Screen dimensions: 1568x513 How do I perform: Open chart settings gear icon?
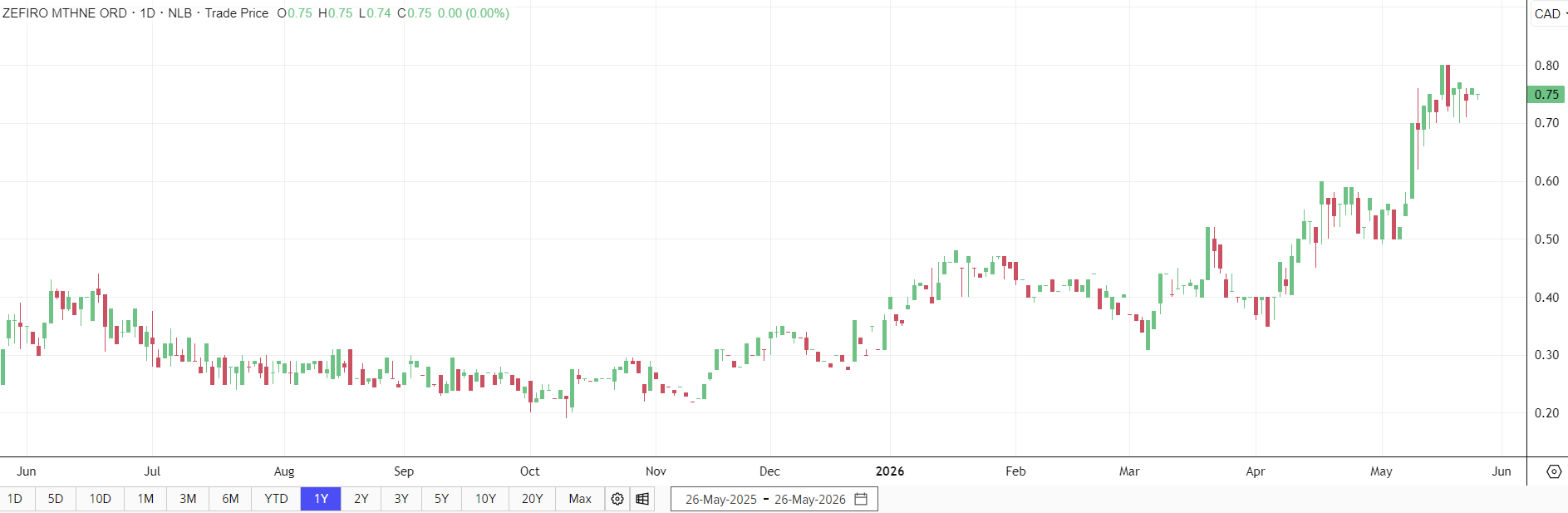pos(617,499)
